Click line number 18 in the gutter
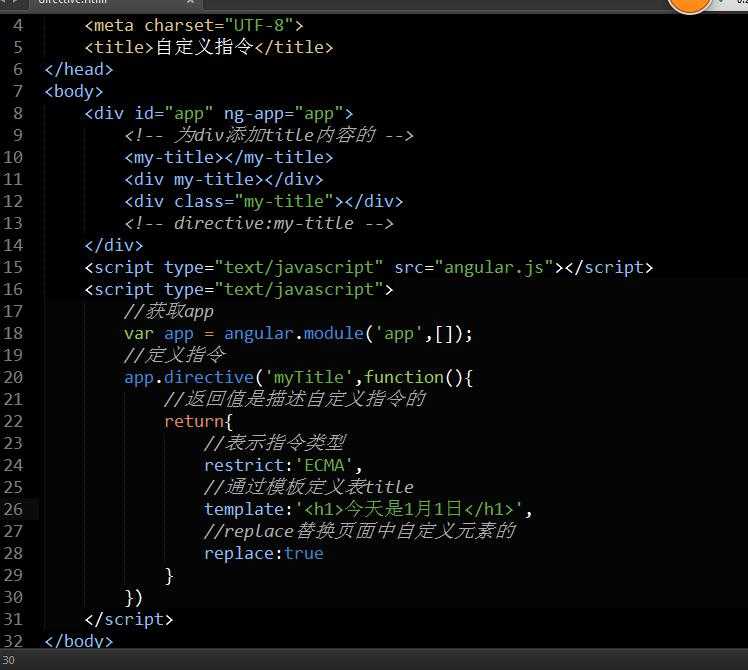Image resolution: width=748 pixels, height=670 pixels. 13,333
